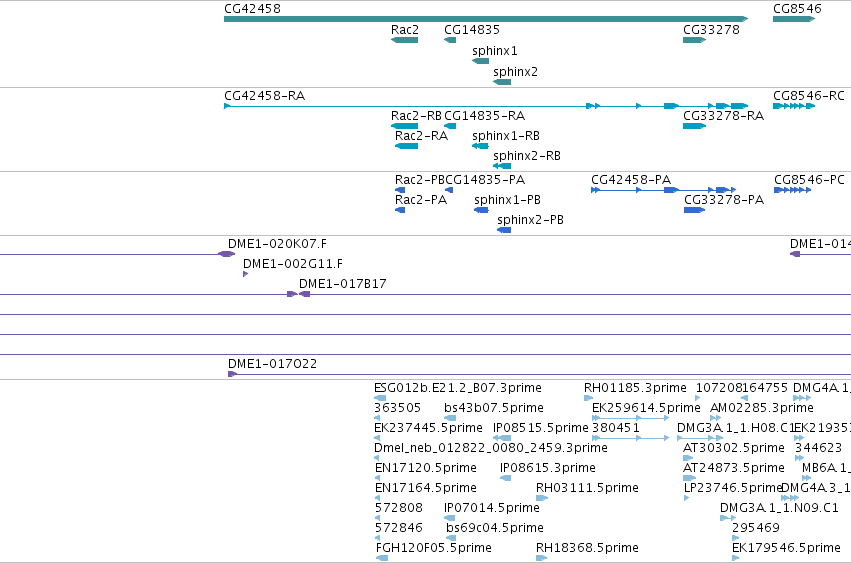Viewport: 851px width, 563px height.
Task: Click EST label IP08515.5prime
Action: 541,428
